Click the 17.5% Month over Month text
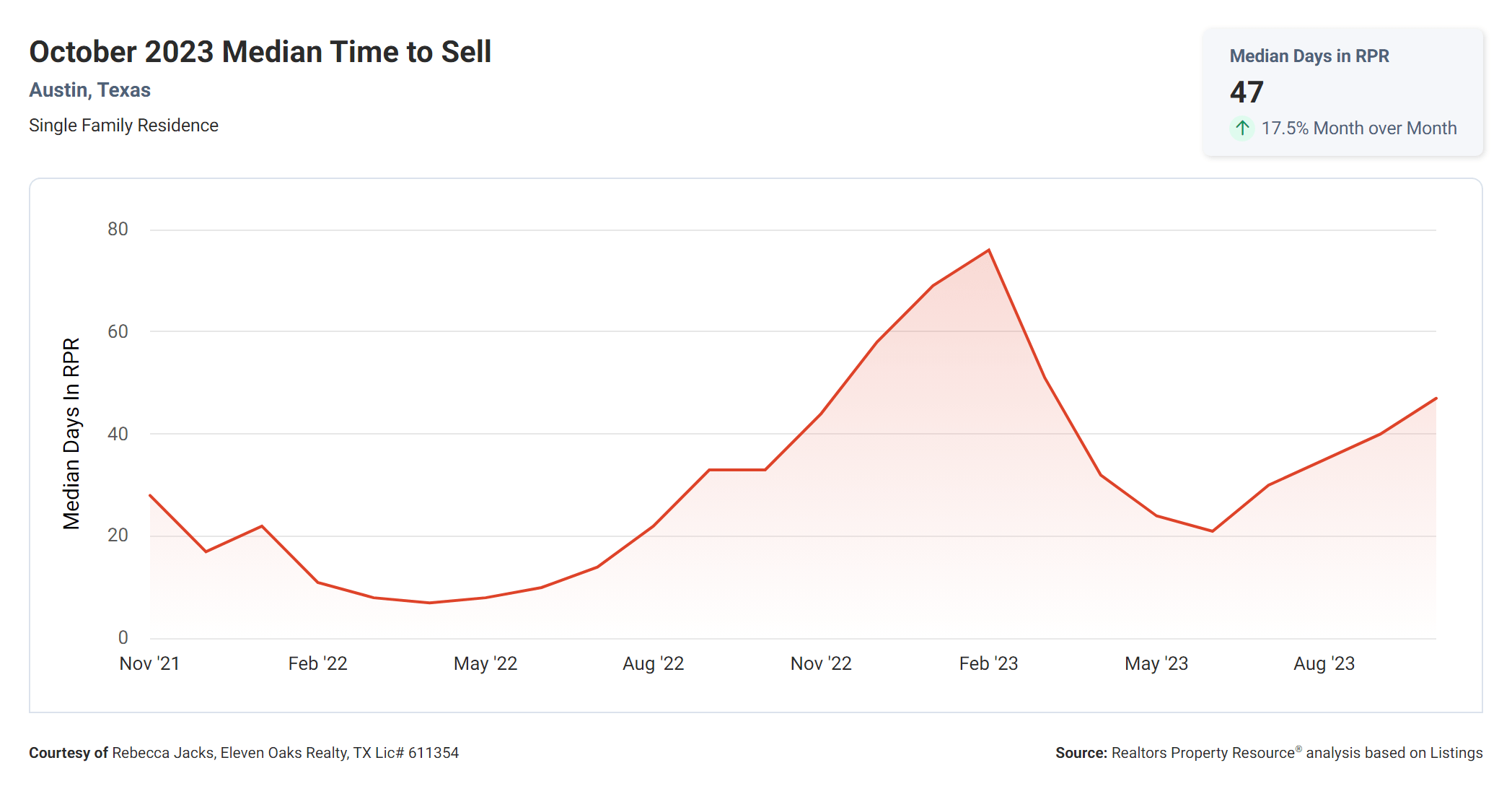This screenshot has height=794, width=1512. (1358, 128)
